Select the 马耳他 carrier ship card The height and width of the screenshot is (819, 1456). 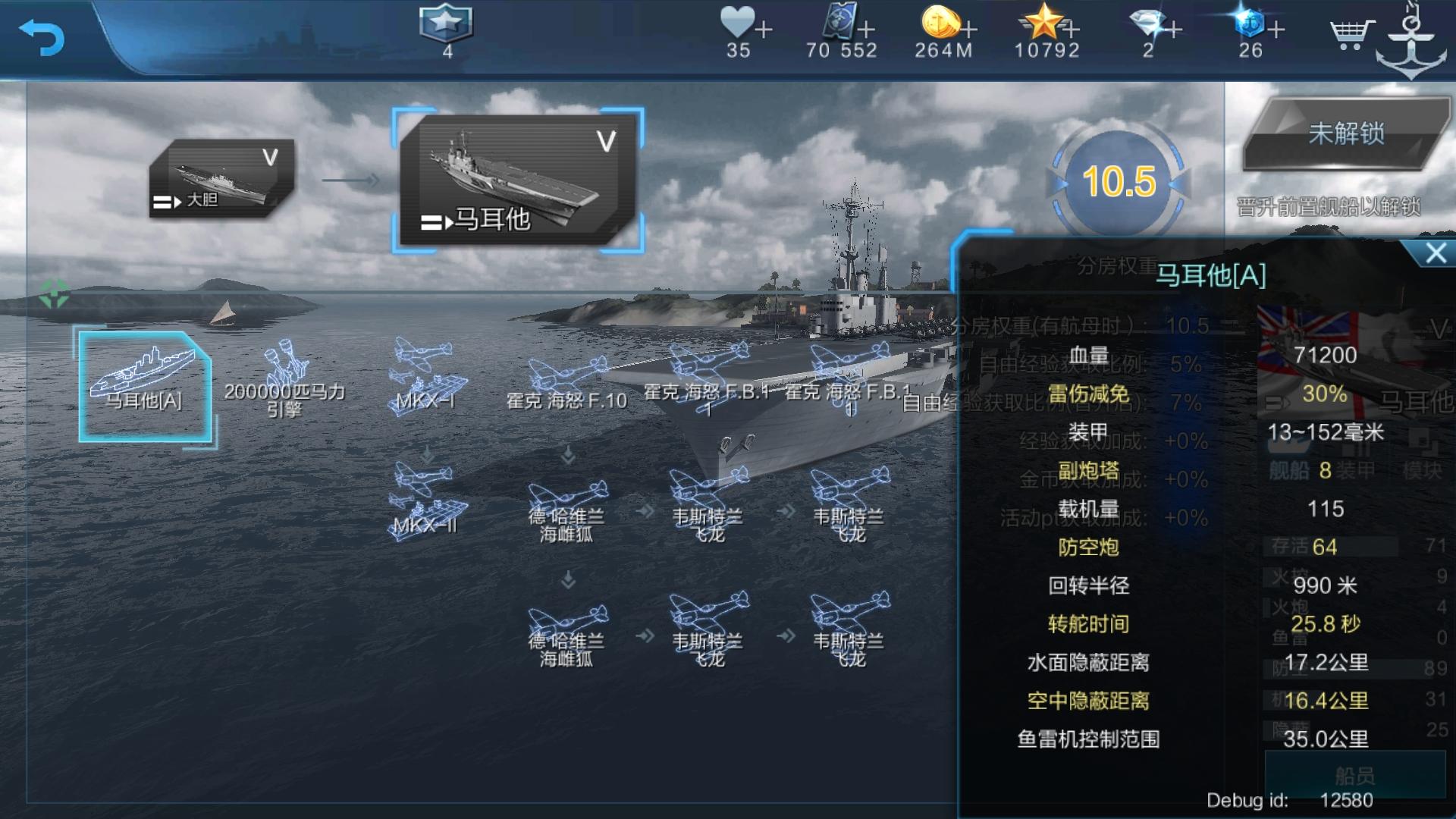point(518,180)
